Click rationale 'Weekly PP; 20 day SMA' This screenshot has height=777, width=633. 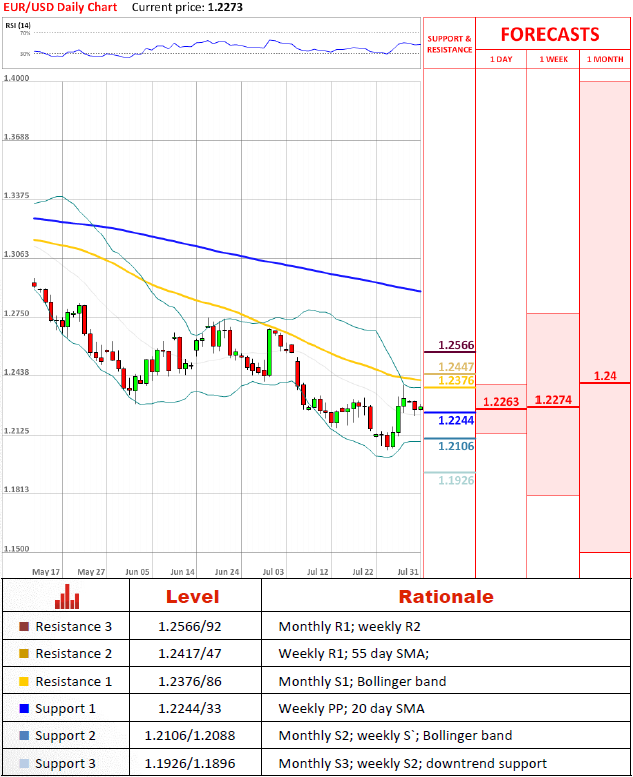tap(351, 709)
